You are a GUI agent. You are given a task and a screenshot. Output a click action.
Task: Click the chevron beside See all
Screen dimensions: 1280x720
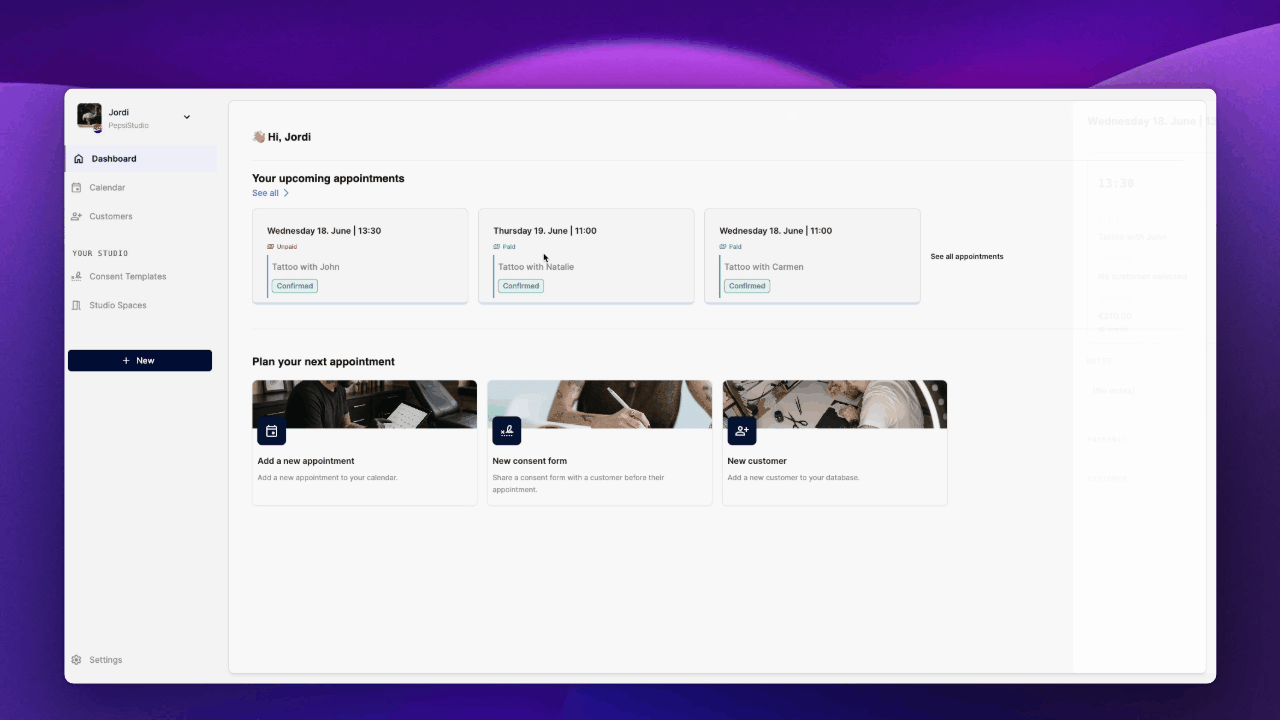pos(286,193)
